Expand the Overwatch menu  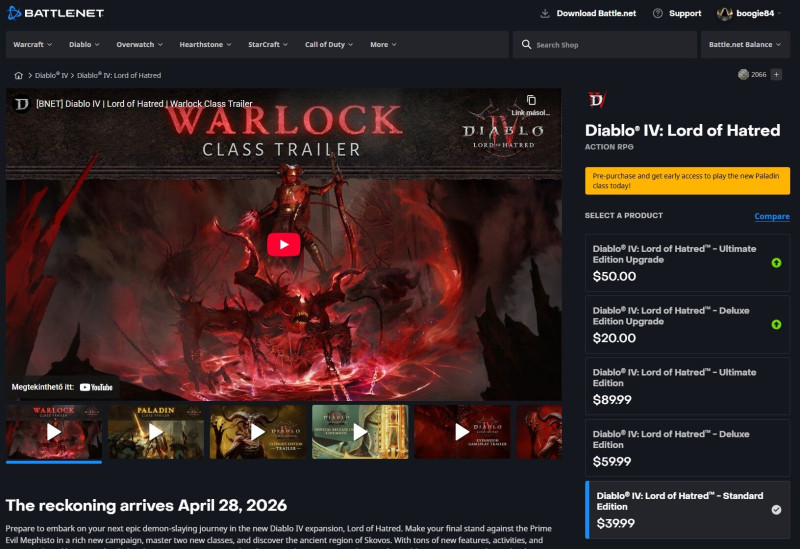(139, 44)
